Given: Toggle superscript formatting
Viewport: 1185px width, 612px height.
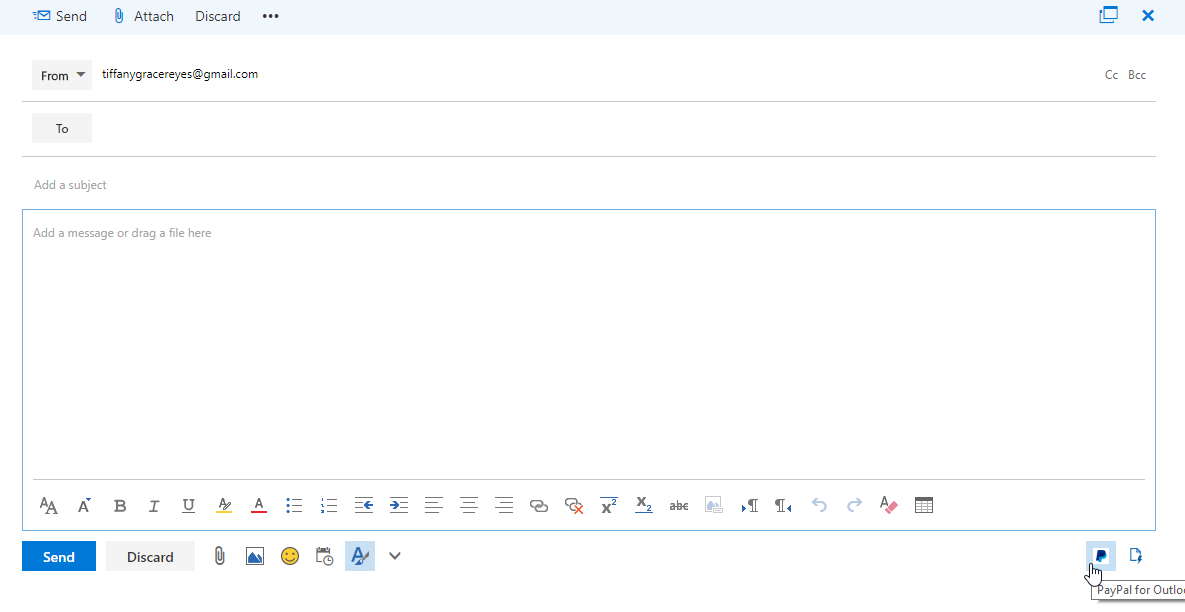Looking at the screenshot, I should [609, 505].
